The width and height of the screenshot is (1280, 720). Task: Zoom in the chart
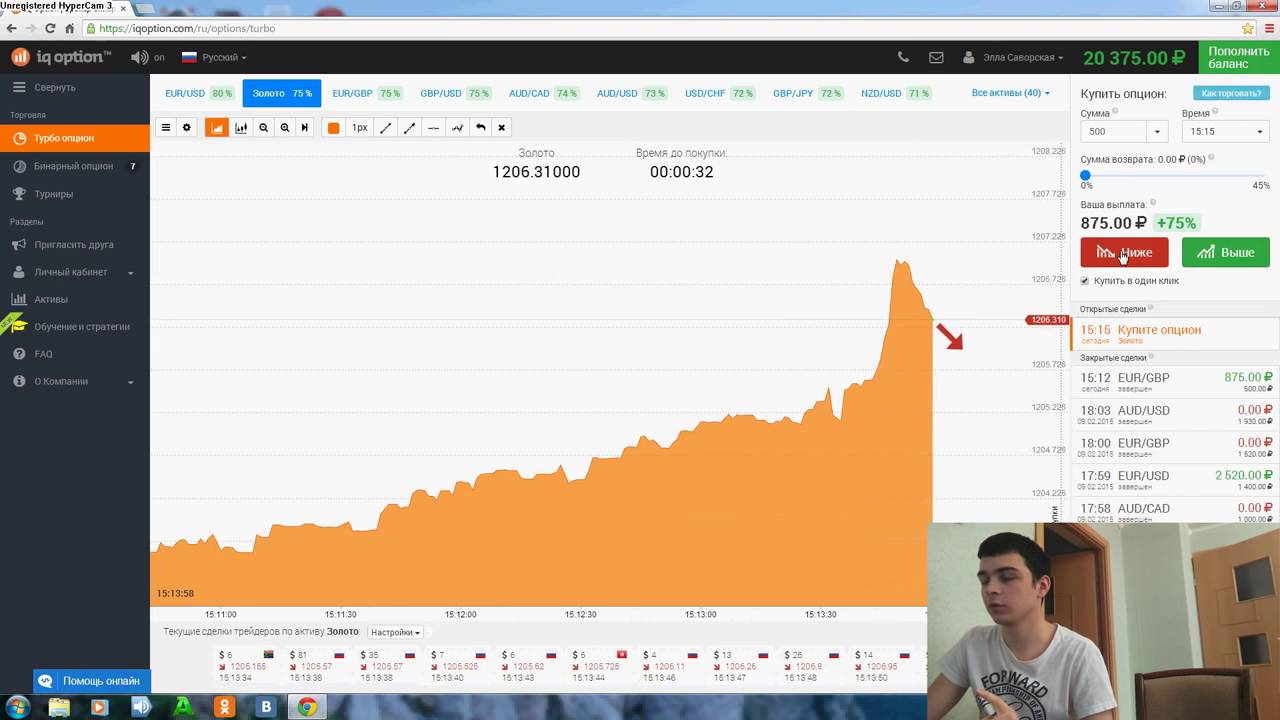point(285,128)
